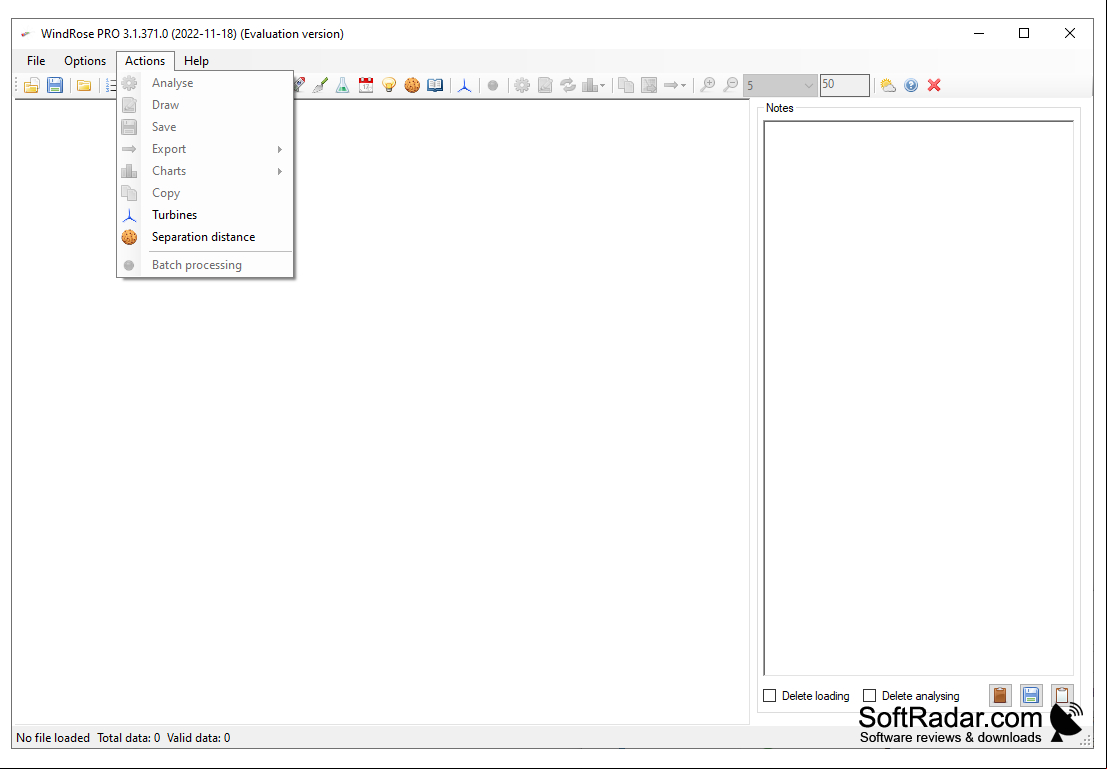Open the Help menu
1107x769 pixels.
pos(196,61)
